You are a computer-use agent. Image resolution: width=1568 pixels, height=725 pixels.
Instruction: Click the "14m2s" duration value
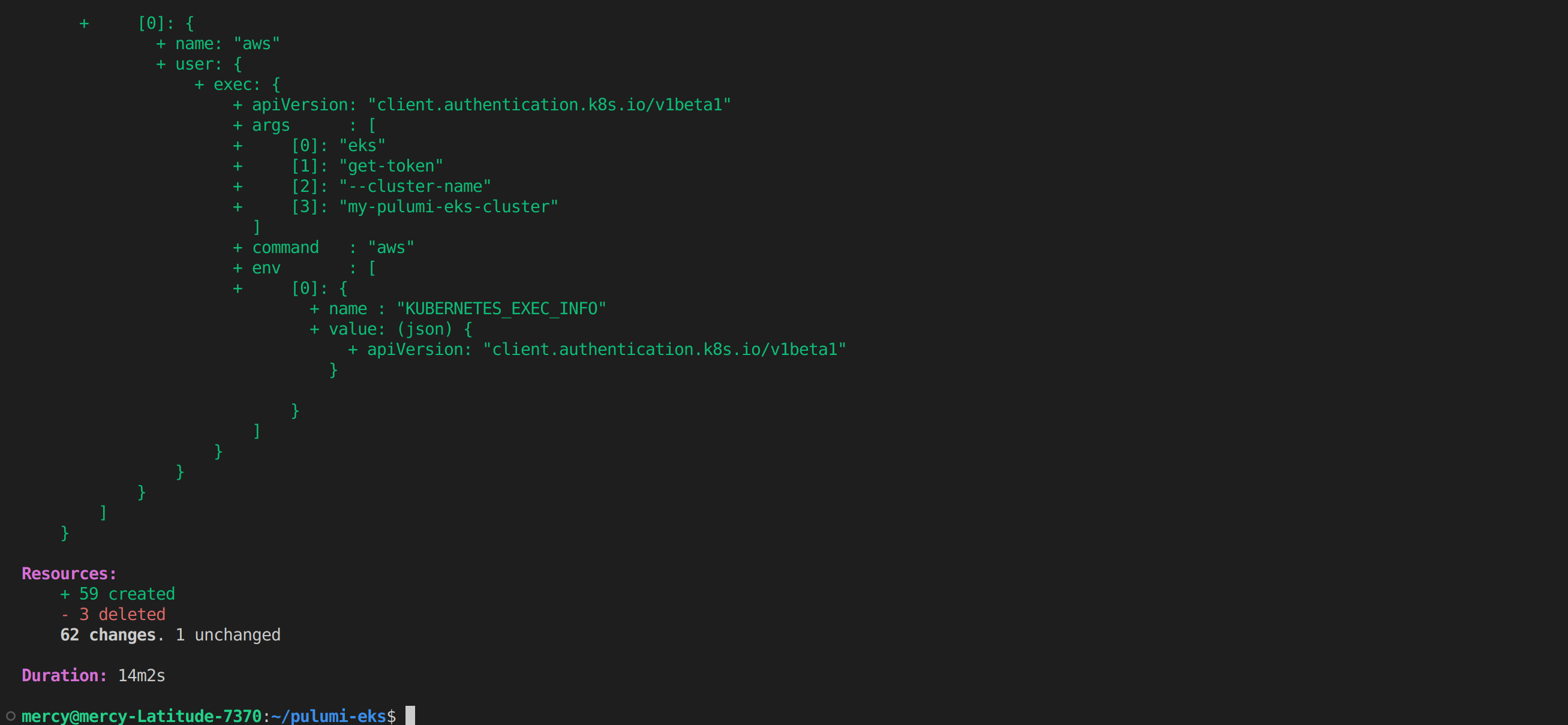click(141, 676)
